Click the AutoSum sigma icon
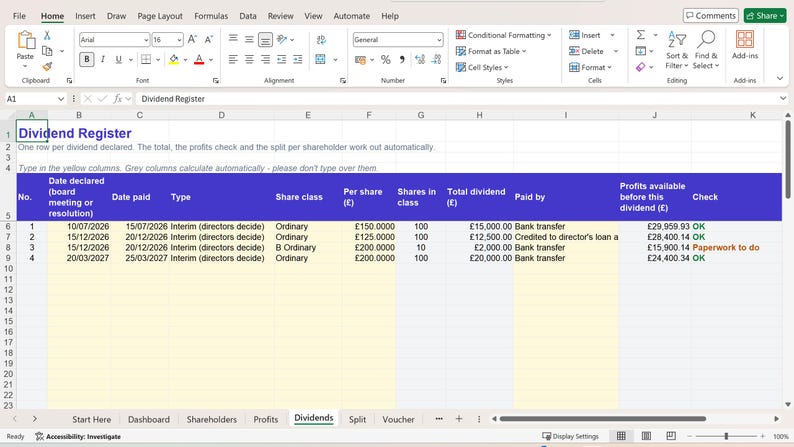Screen dimensions: 794x447 coord(641,35)
